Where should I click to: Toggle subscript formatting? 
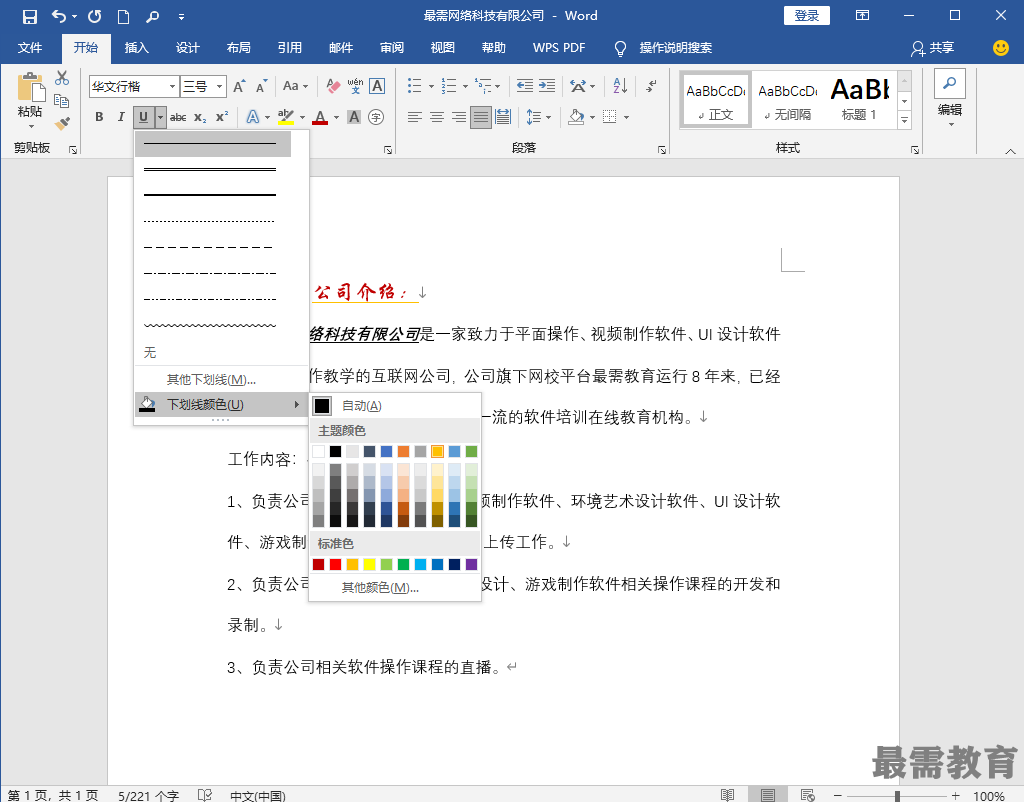200,118
